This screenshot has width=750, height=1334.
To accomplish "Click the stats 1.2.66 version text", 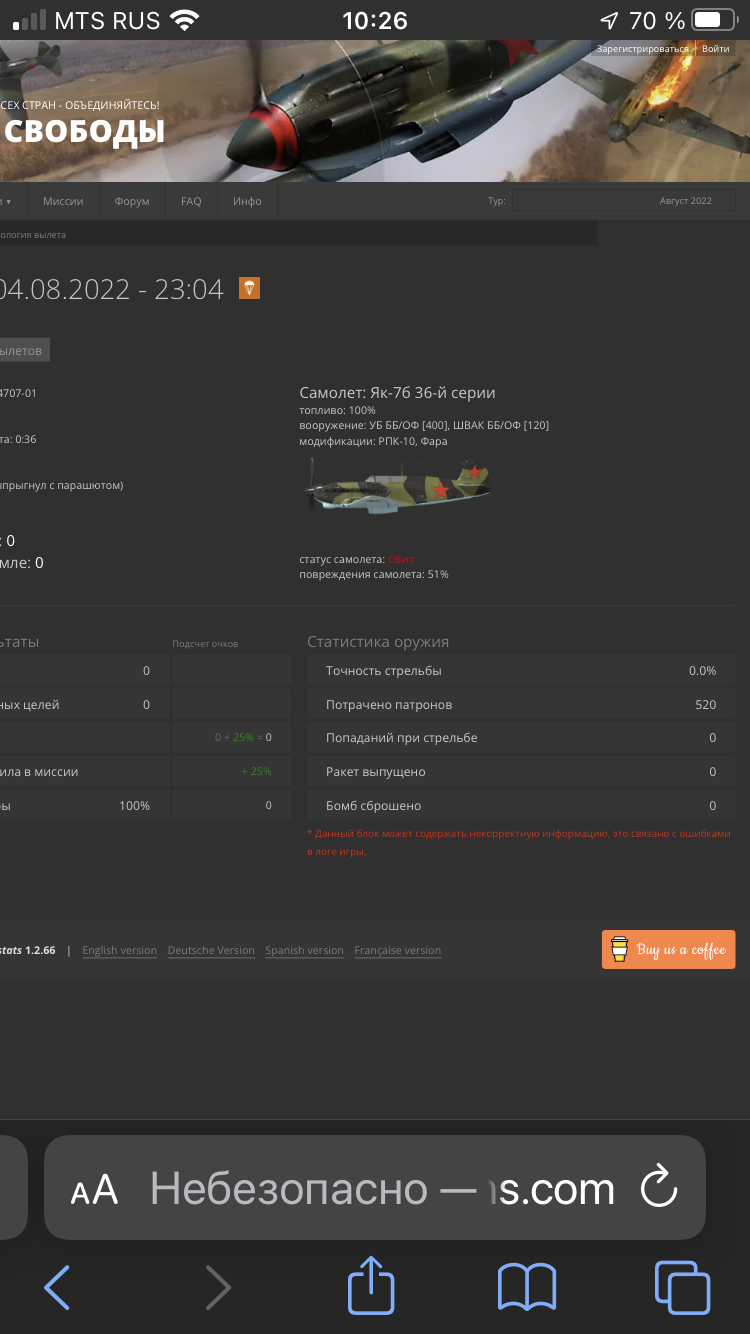I will coord(29,950).
